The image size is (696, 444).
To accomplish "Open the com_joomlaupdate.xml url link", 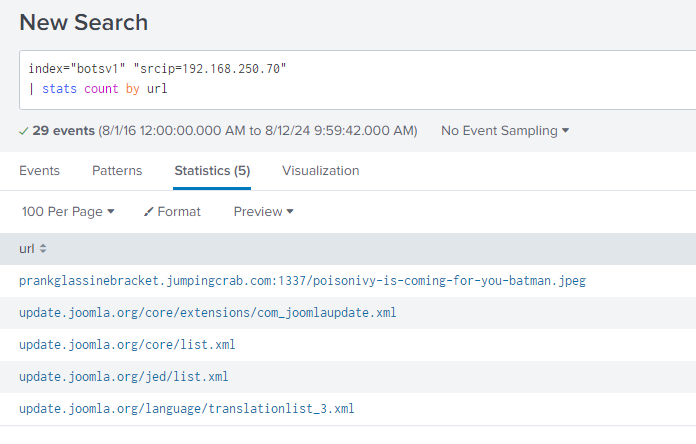I will (208, 313).
